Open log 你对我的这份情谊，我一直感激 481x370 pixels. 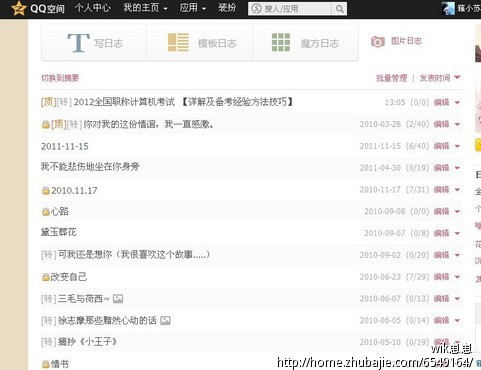[x=149, y=124]
